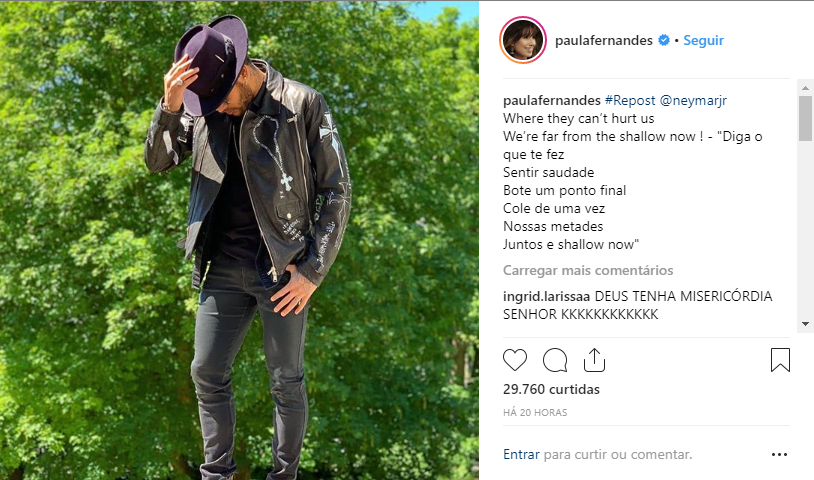Visit the @neymarjr mention

click(x=693, y=100)
